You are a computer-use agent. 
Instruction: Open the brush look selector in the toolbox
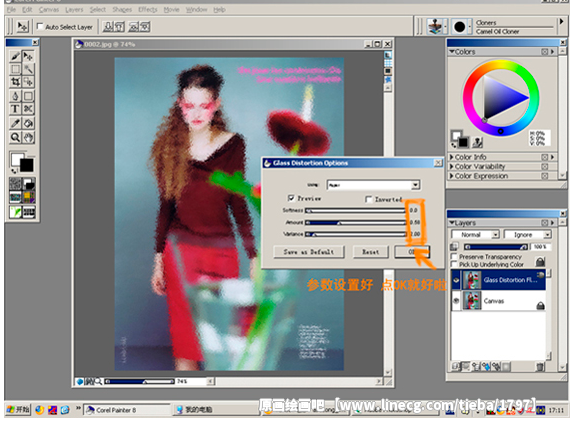(x=15, y=212)
